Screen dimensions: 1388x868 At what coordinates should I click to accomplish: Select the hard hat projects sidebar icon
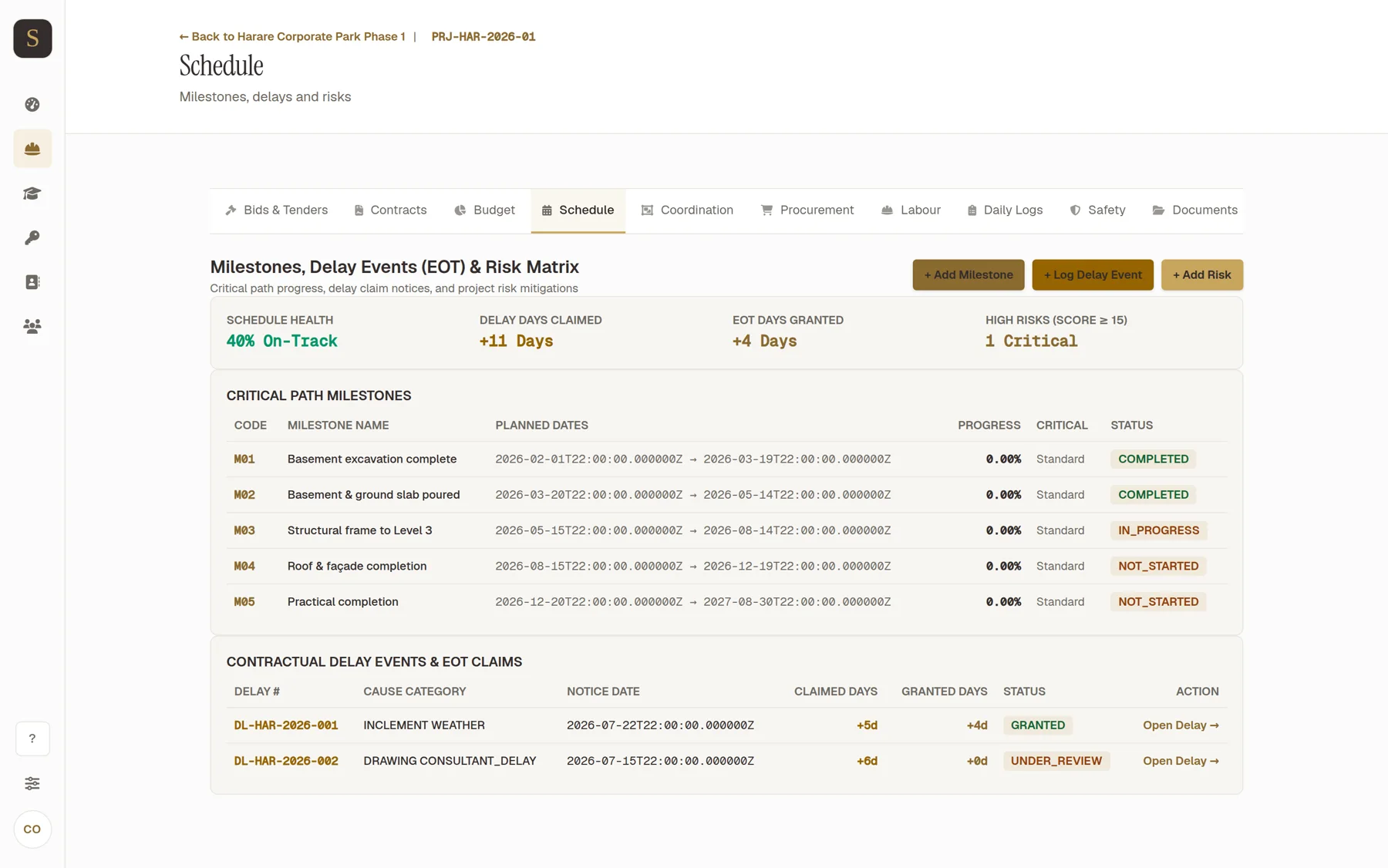pyautogui.click(x=32, y=149)
